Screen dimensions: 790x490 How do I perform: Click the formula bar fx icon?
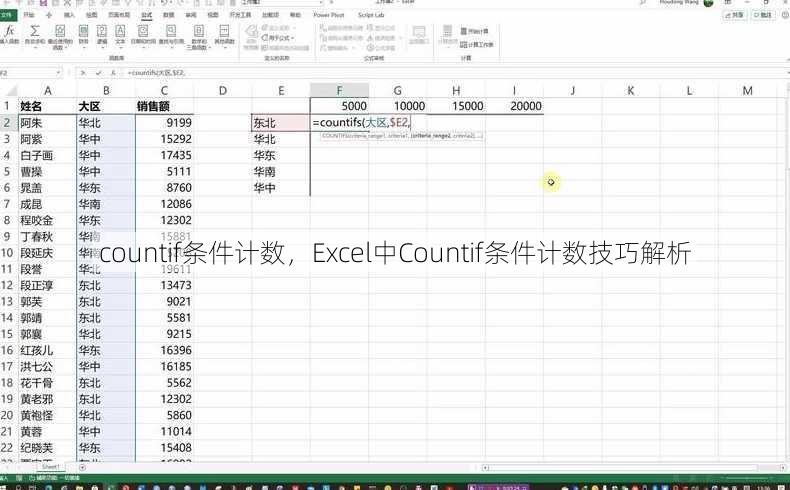tap(113, 73)
